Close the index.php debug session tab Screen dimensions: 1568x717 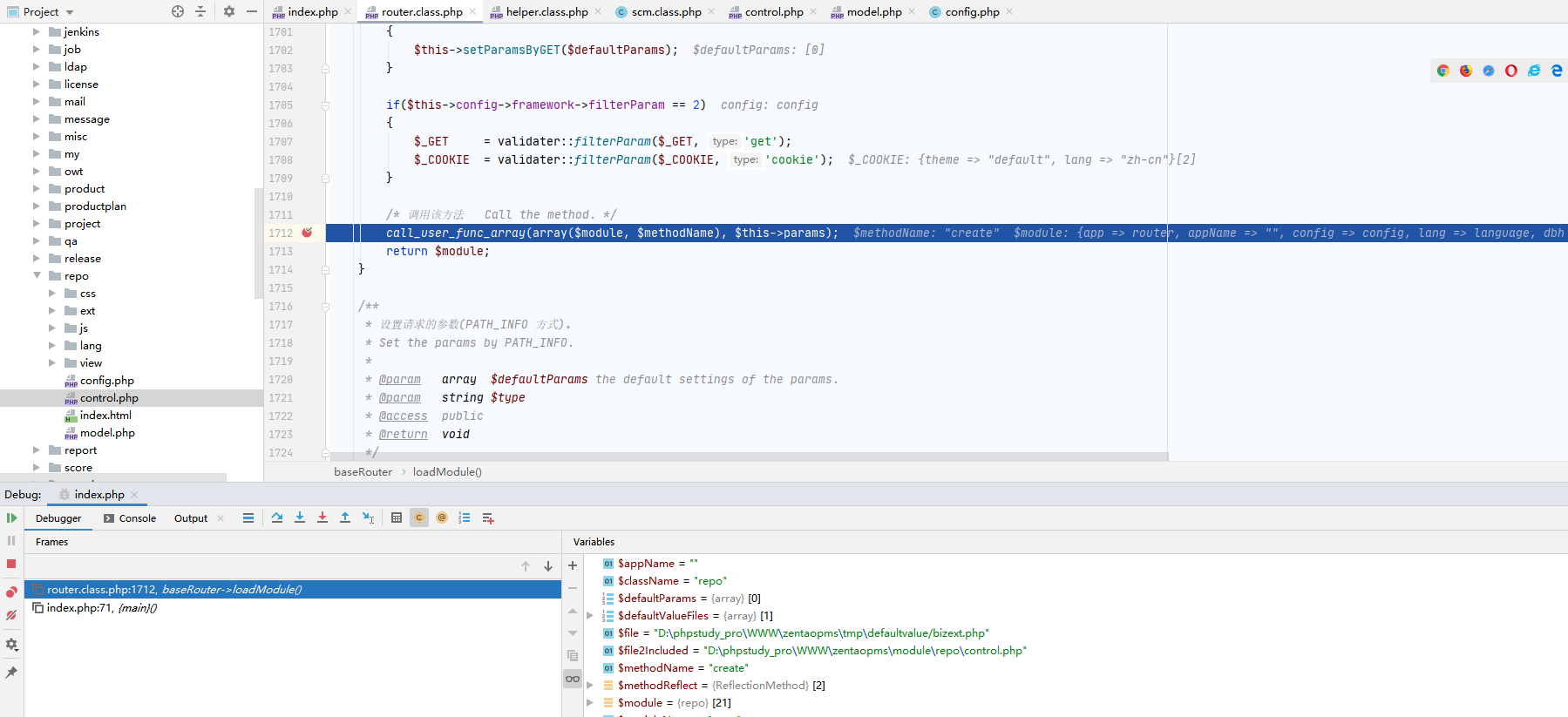coord(134,495)
